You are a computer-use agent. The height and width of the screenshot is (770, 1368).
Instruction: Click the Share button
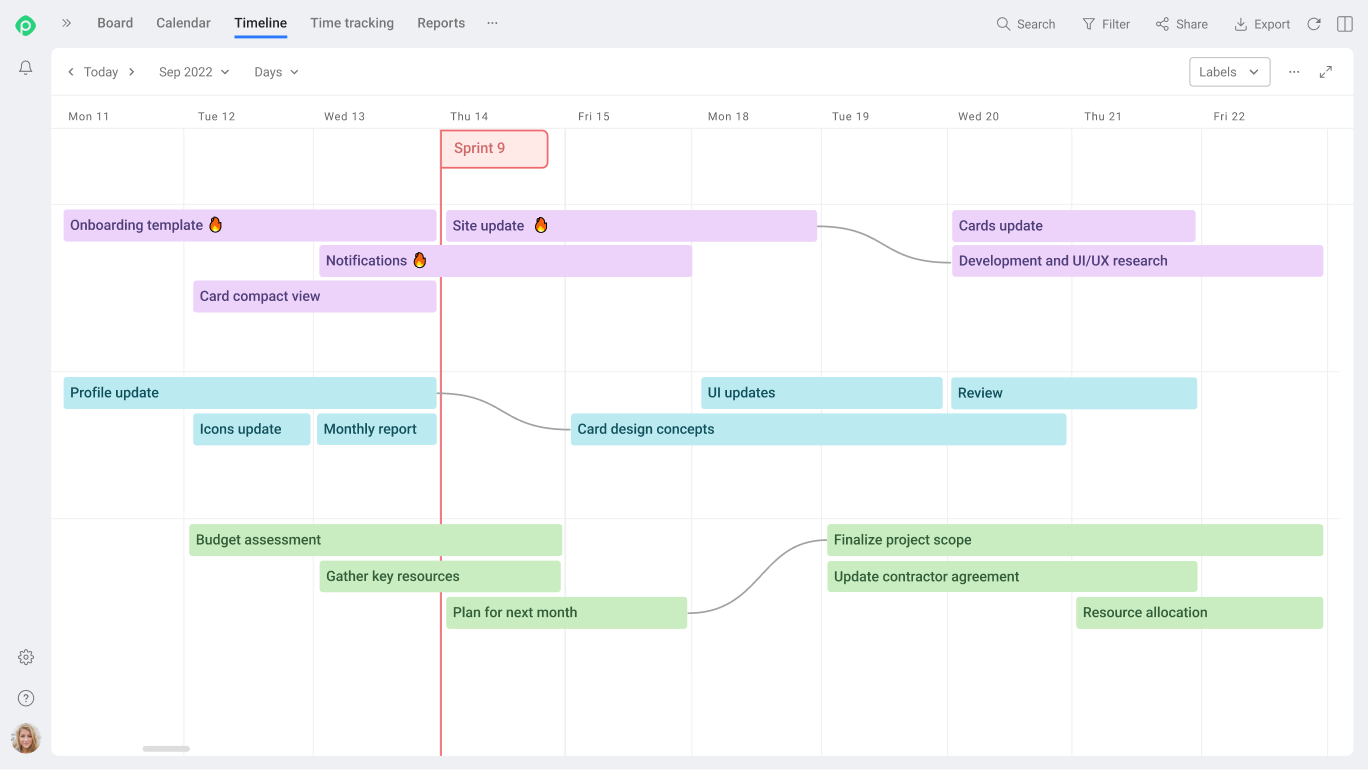[x=1181, y=24]
